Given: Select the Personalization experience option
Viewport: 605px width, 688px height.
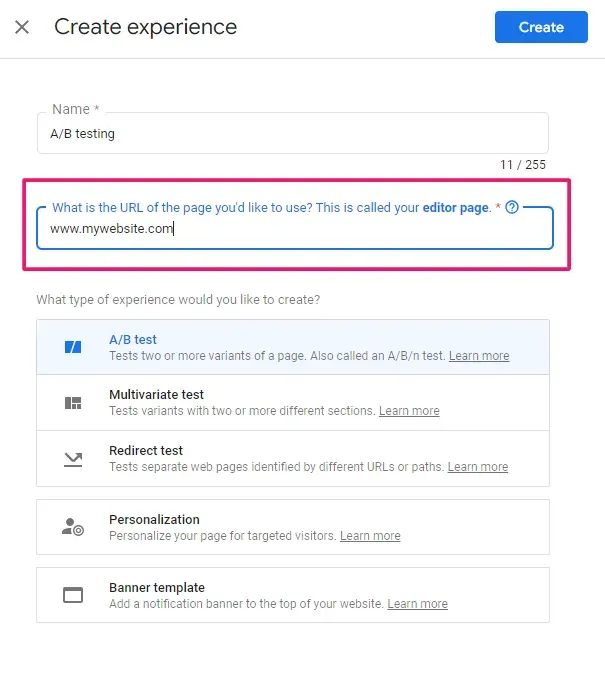Looking at the screenshot, I should (293, 527).
